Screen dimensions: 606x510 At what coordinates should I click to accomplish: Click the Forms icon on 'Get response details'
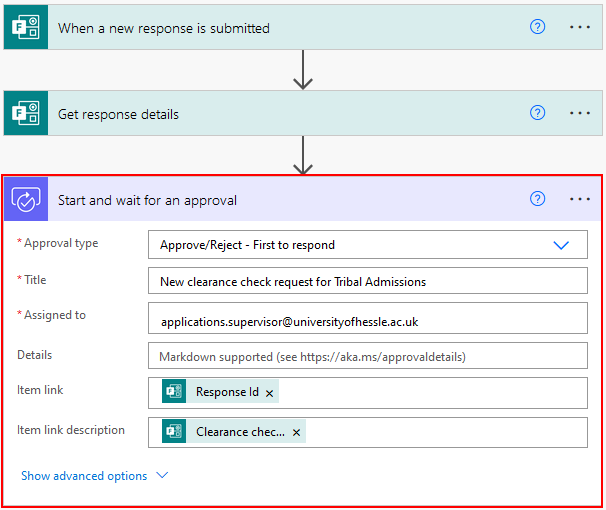tap(26, 113)
